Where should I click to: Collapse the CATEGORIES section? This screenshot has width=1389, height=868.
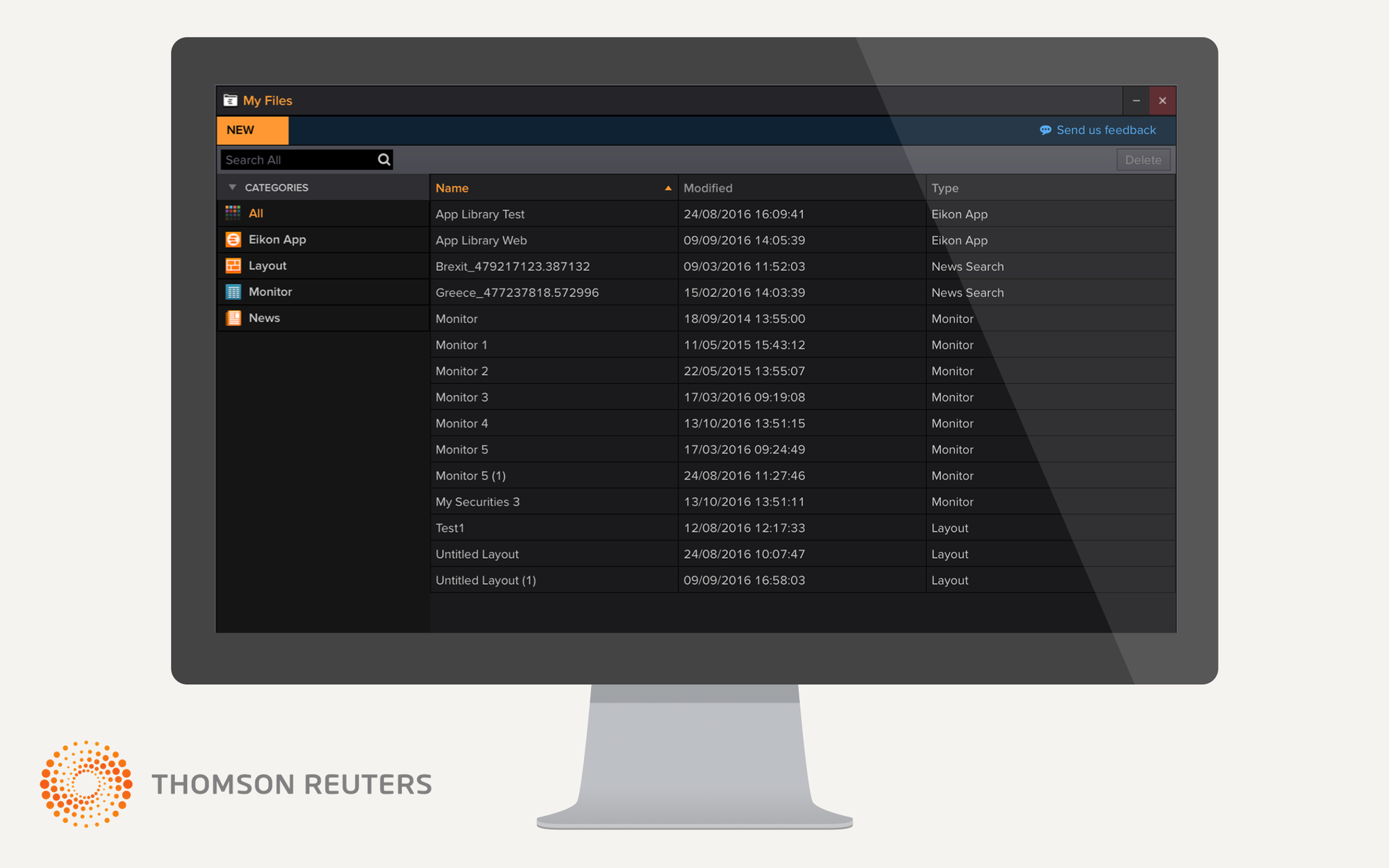[233, 187]
